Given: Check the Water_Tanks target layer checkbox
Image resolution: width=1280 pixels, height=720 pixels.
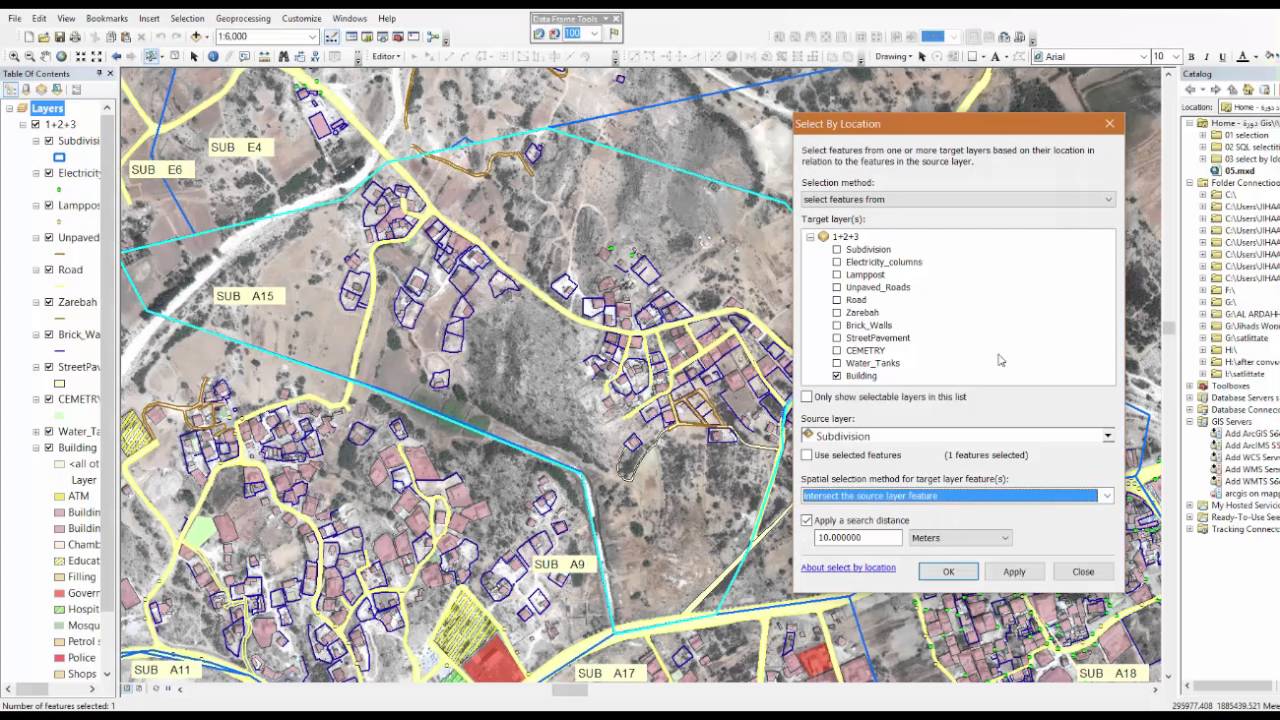Looking at the screenshot, I should click(837, 363).
